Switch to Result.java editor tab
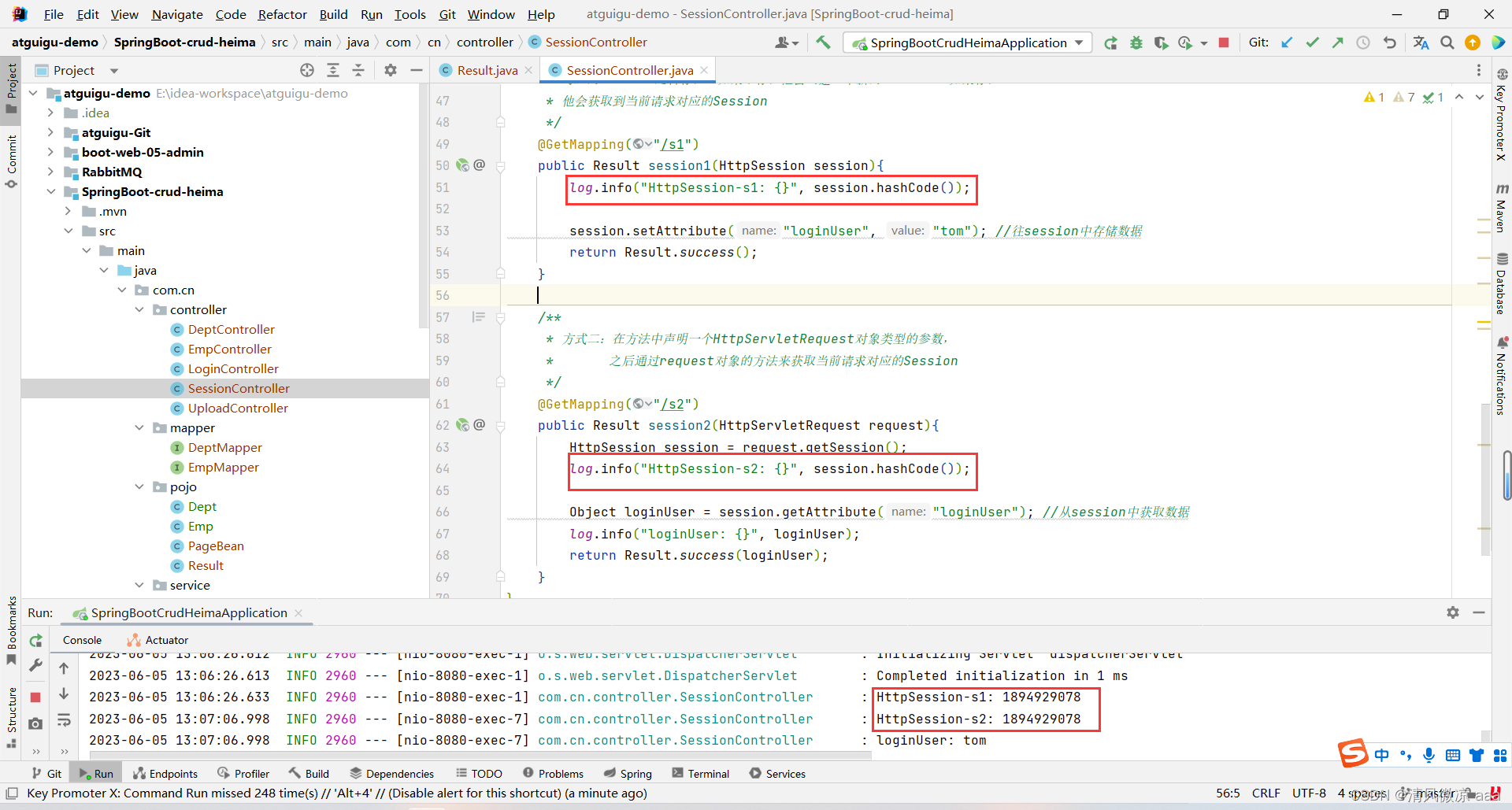Viewport: 1512px width, 810px height. click(x=487, y=70)
